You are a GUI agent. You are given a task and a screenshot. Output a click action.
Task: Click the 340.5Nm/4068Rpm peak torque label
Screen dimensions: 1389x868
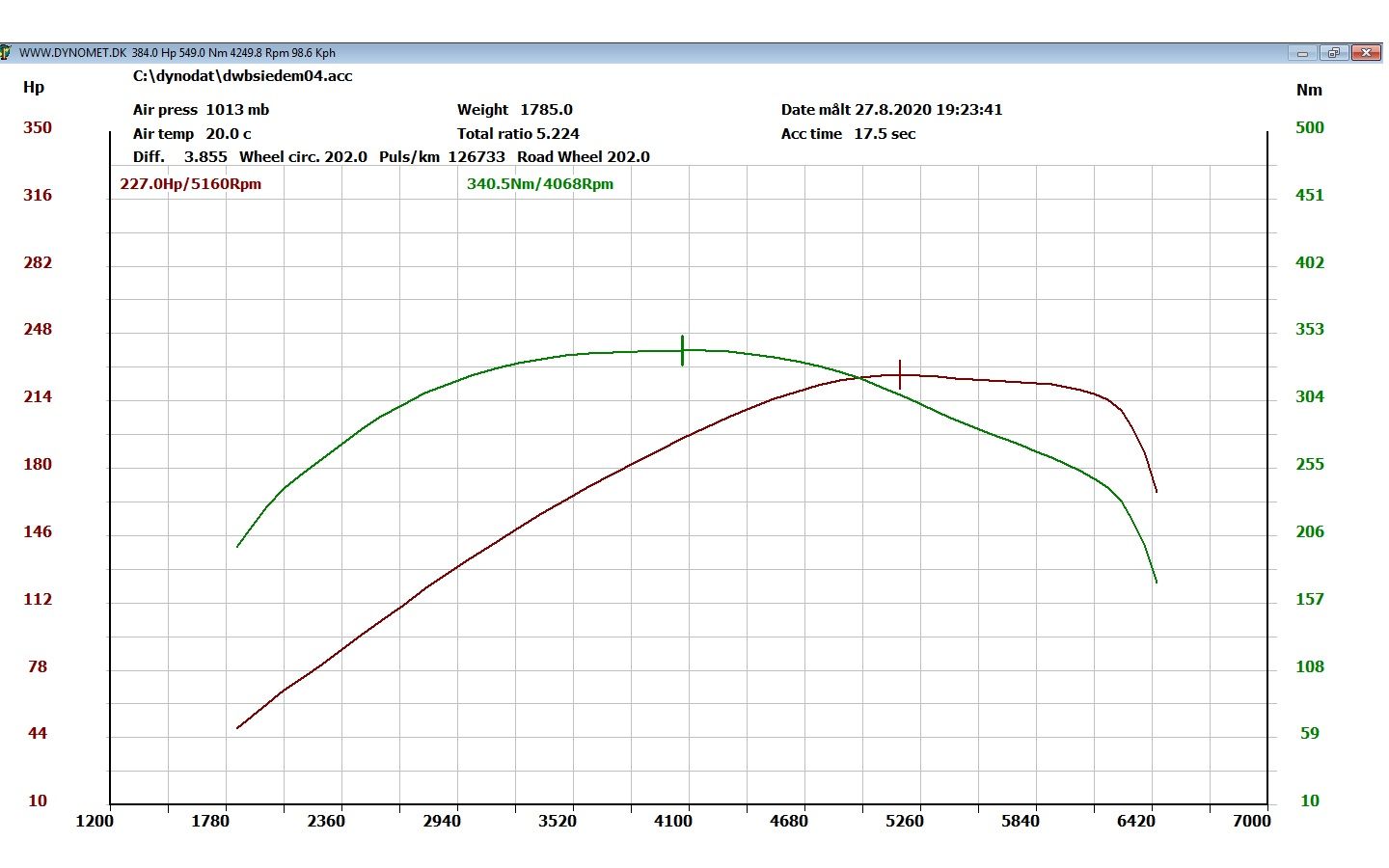(540, 184)
